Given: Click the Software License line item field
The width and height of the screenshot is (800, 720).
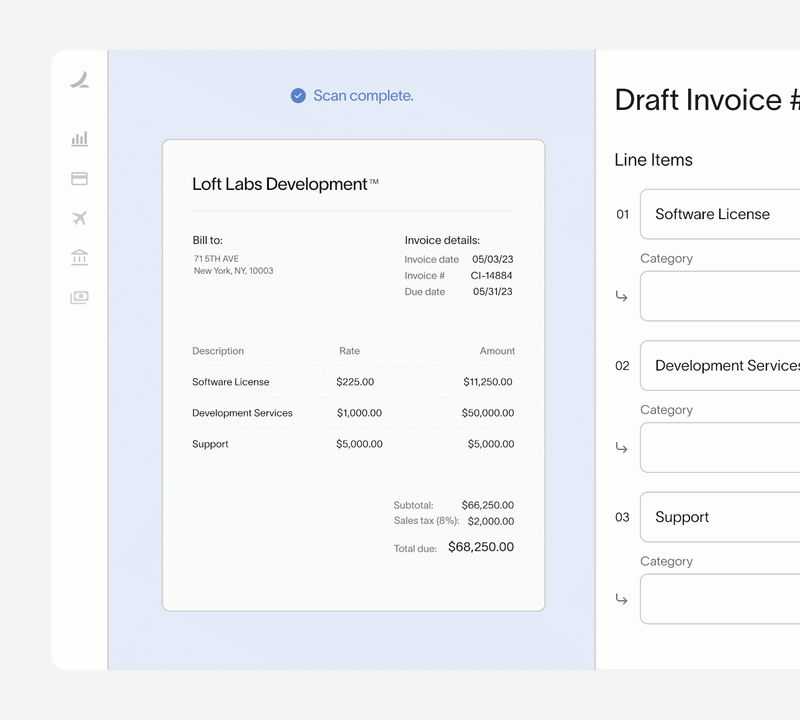Looking at the screenshot, I should click(x=720, y=214).
